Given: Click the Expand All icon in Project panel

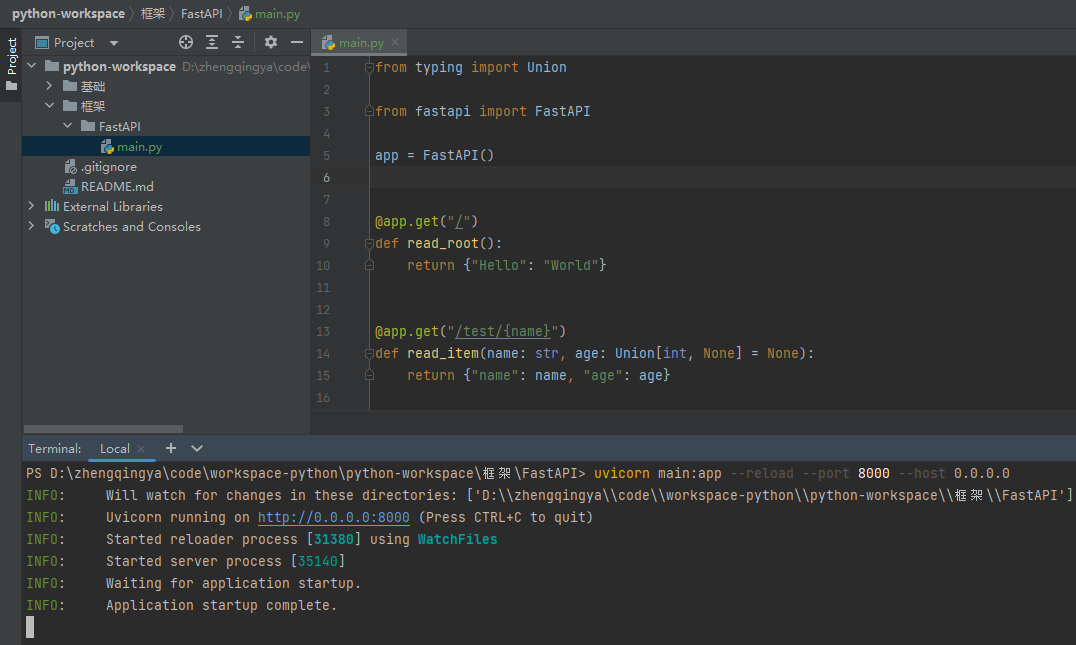Looking at the screenshot, I should [212, 42].
